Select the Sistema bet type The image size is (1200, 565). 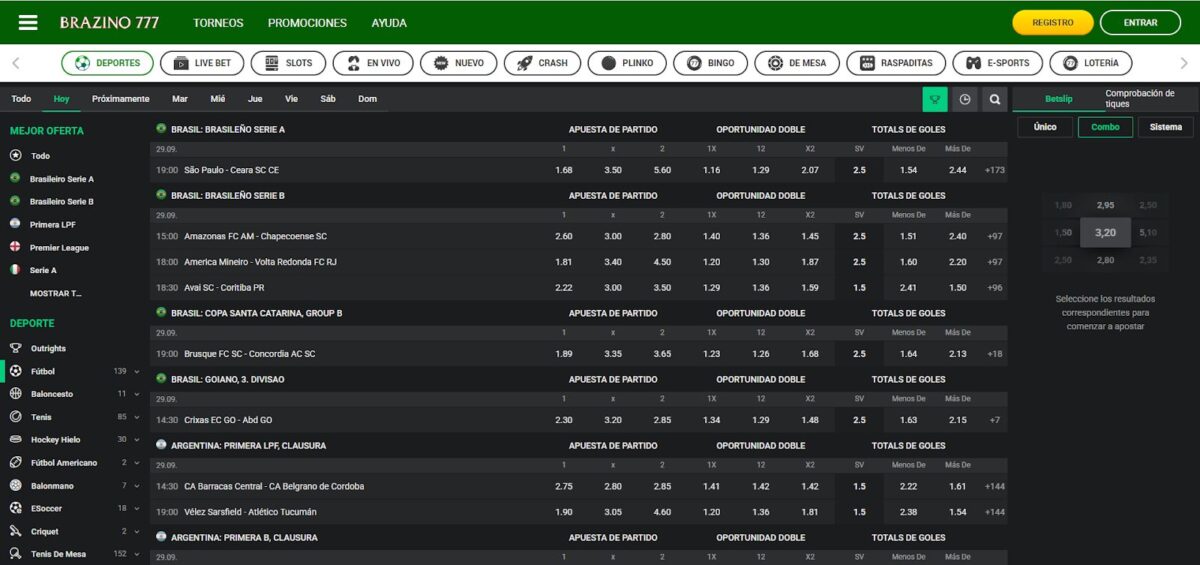pyautogui.click(x=1165, y=127)
